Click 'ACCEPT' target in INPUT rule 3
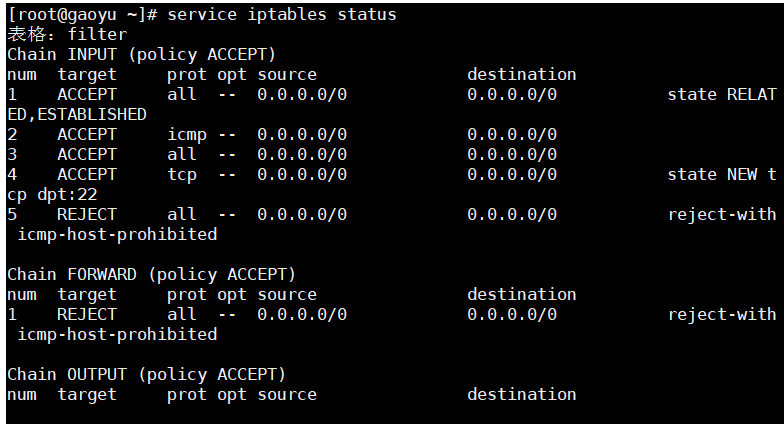 [x=87, y=154]
